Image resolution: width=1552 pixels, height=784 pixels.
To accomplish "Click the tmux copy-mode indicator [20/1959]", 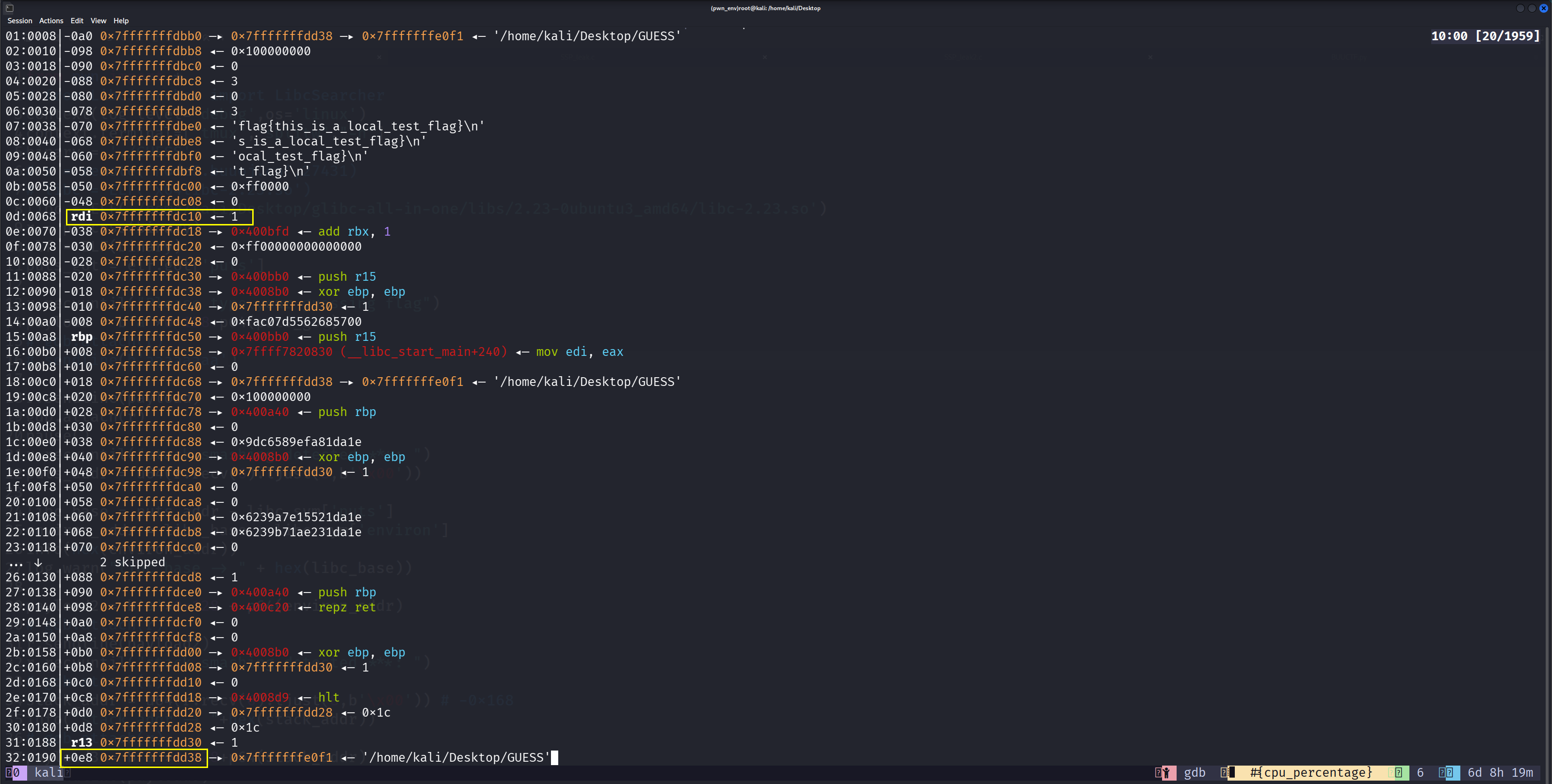I will click(x=1507, y=36).
